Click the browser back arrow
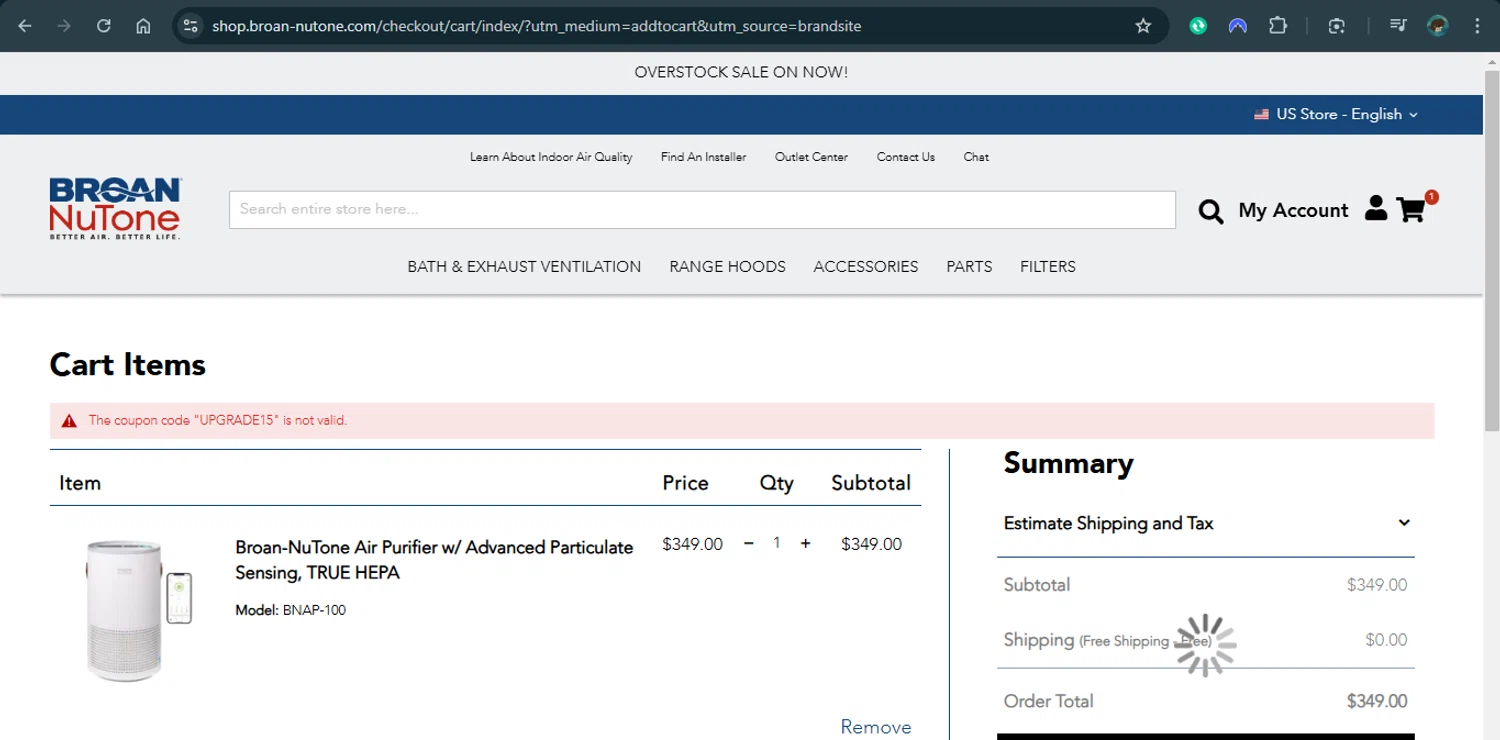1500x740 pixels. click(25, 26)
